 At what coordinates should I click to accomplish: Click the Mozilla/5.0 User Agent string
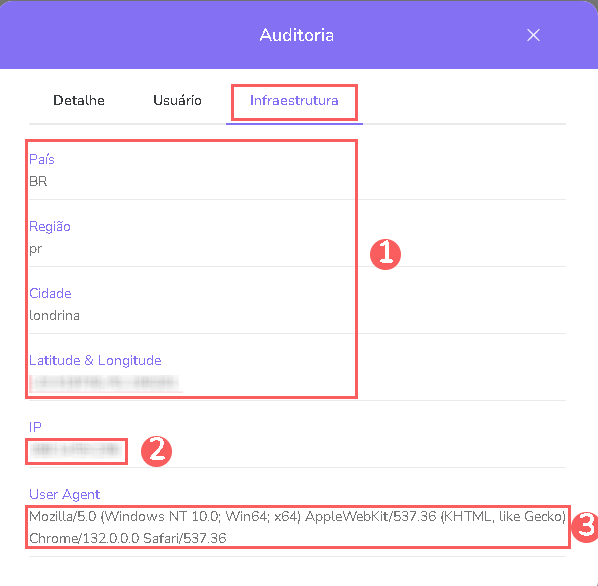click(x=297, y=527)
